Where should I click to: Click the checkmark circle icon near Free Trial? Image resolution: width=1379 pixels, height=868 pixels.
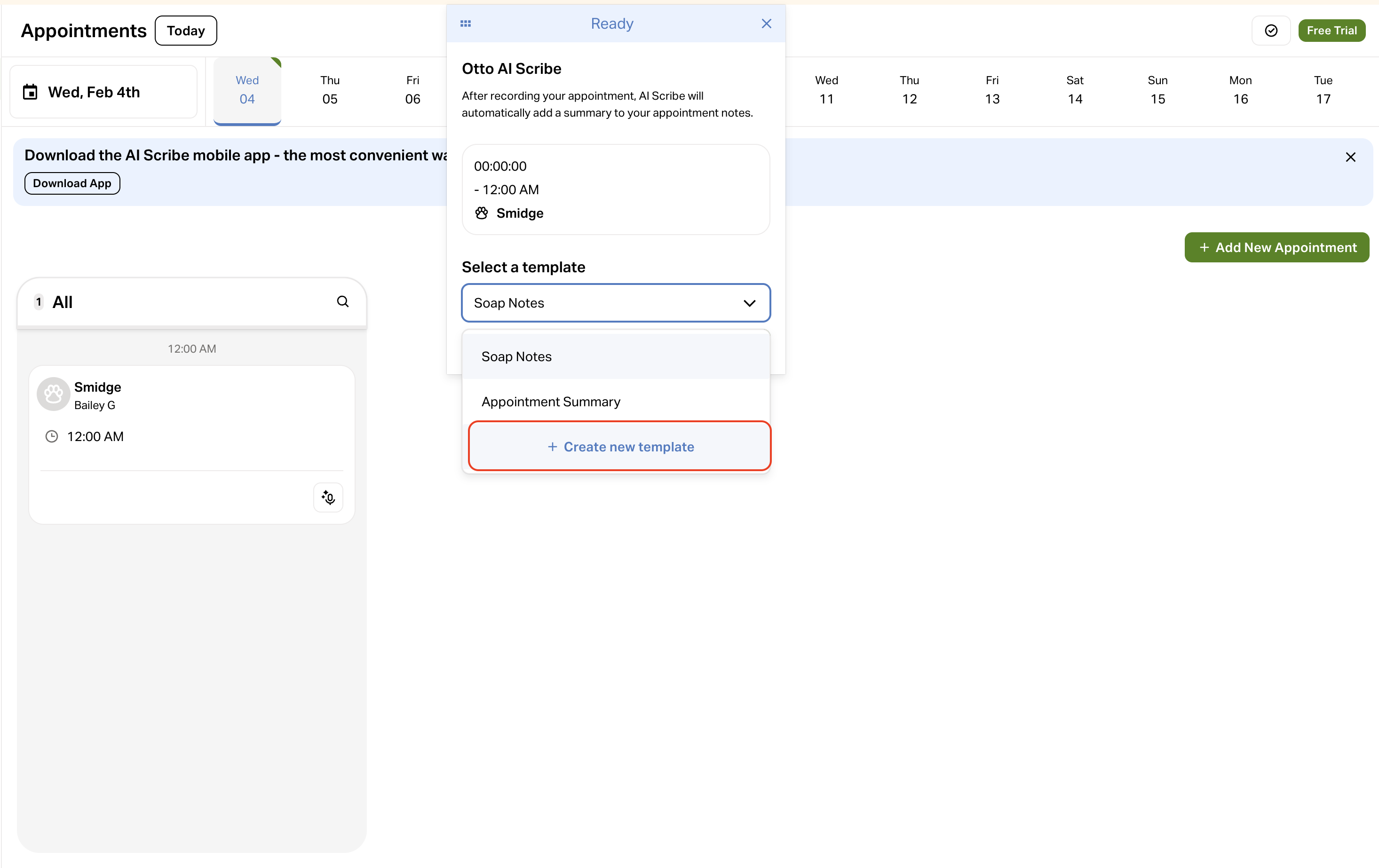[1271, 31]
